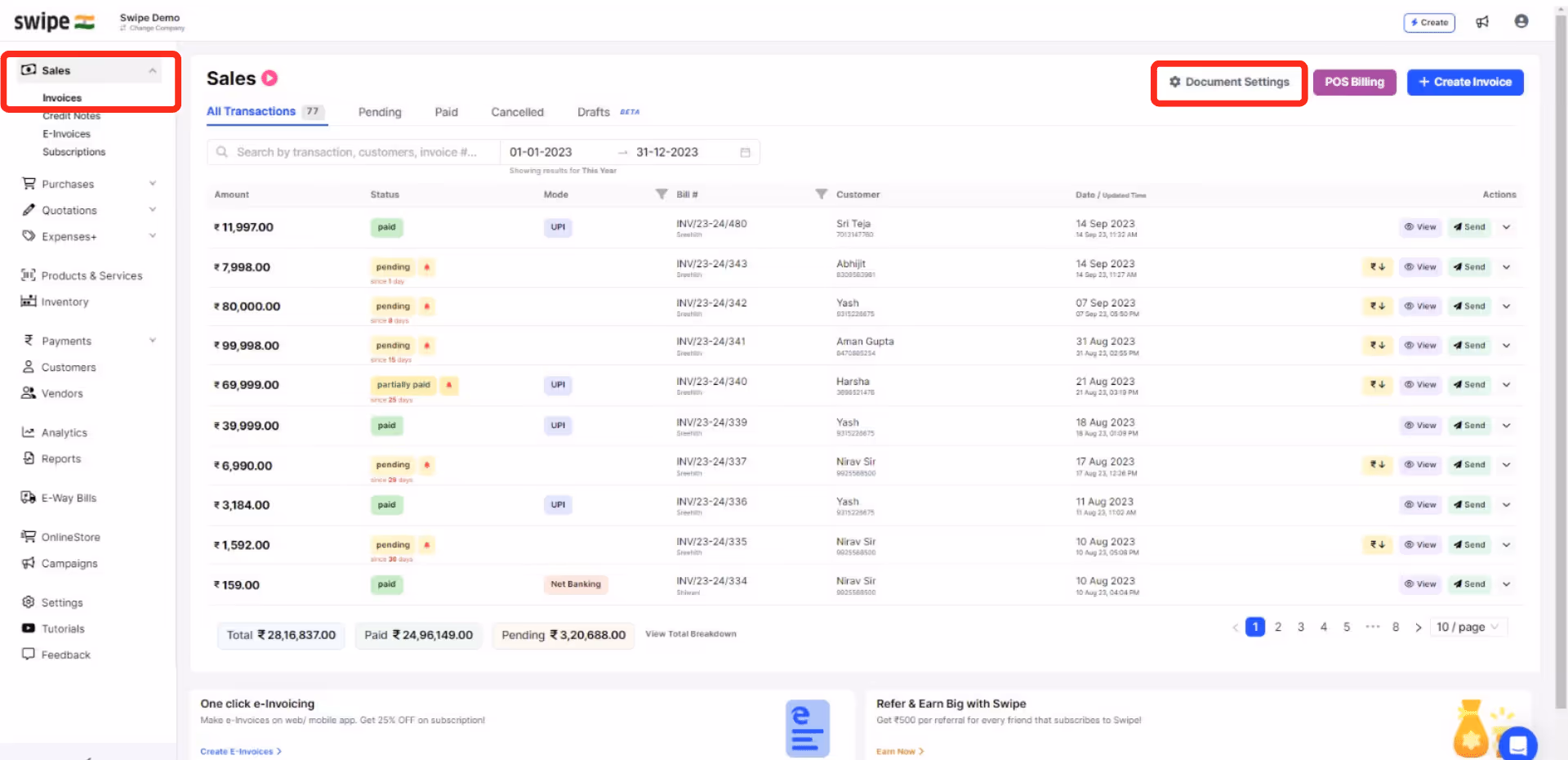Image resolution: width=1568 pixels, height=760 pixels.
Task: Expand the Expenses+ sidebar section
Action: coord(153,236)
